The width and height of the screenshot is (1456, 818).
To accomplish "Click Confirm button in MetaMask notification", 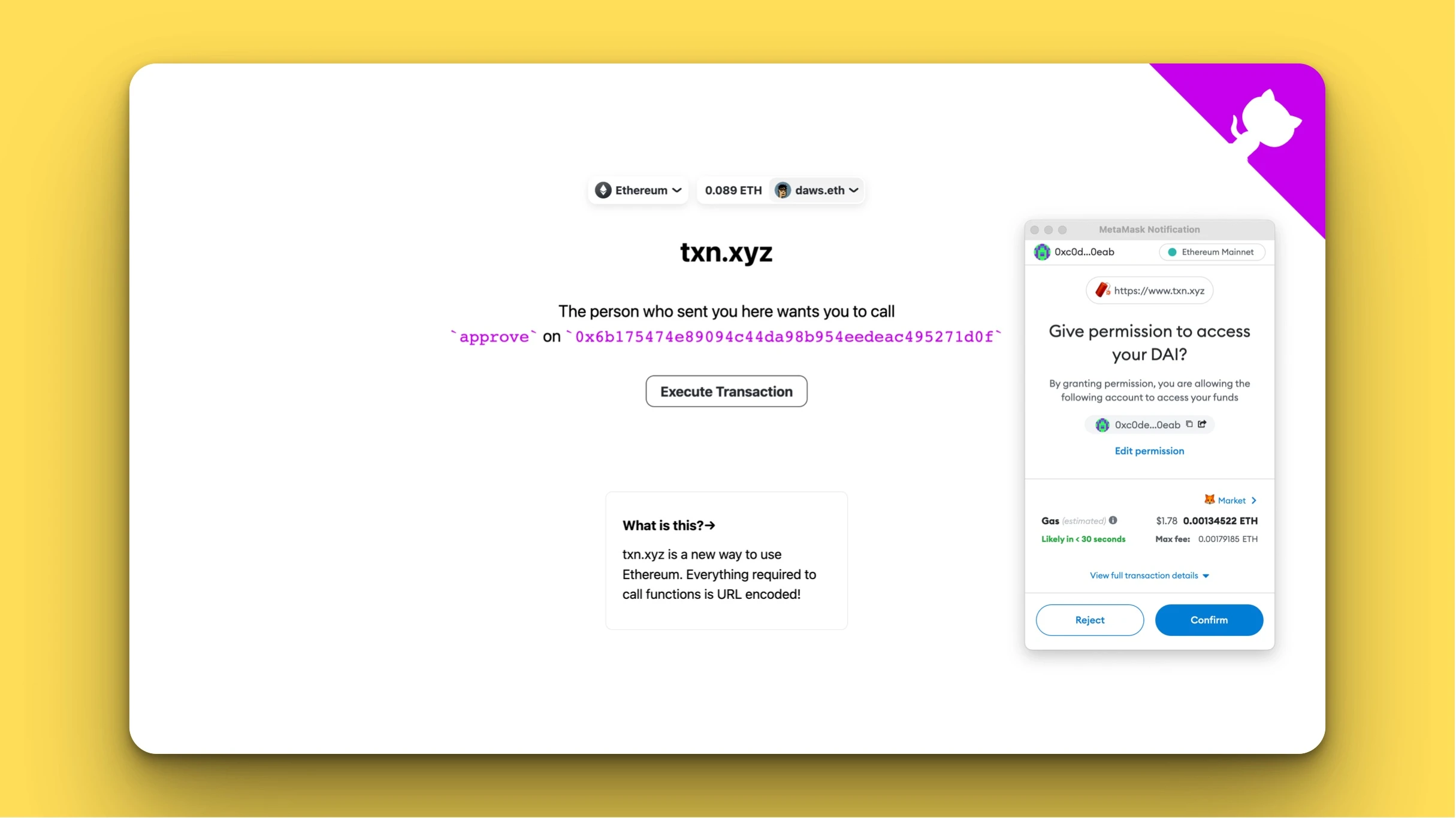I will [1208, 620].
